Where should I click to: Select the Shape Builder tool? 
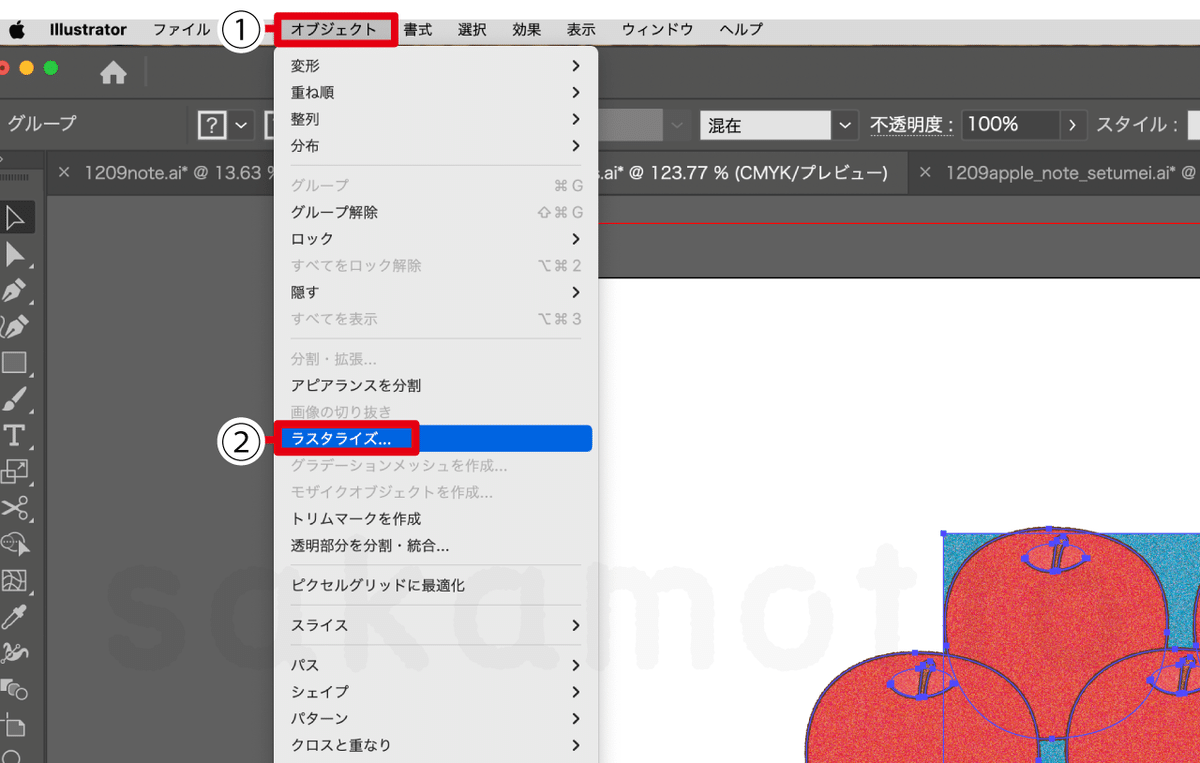tap(15, 544)
